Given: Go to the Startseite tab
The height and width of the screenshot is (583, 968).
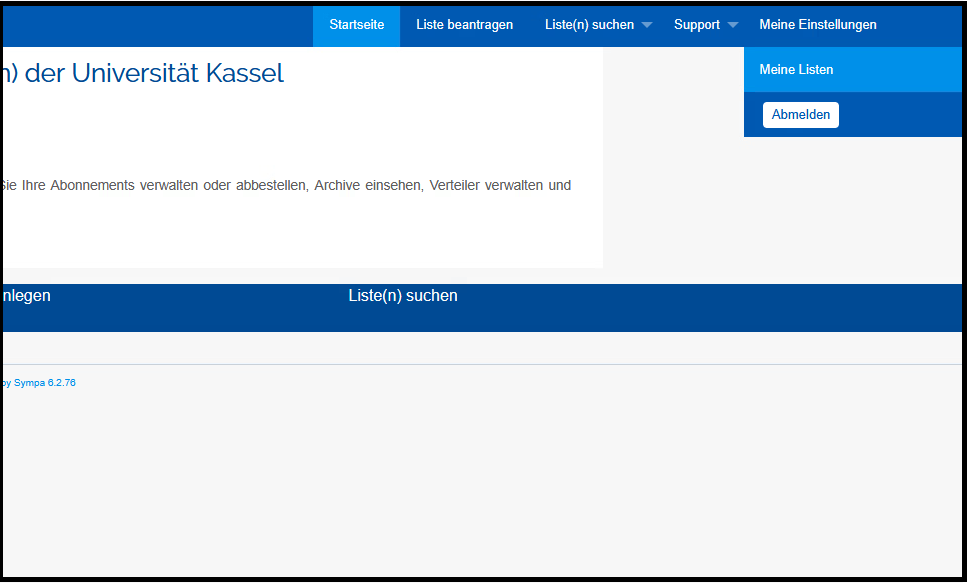Looking at the screenshot, I should tap(356, 25).
